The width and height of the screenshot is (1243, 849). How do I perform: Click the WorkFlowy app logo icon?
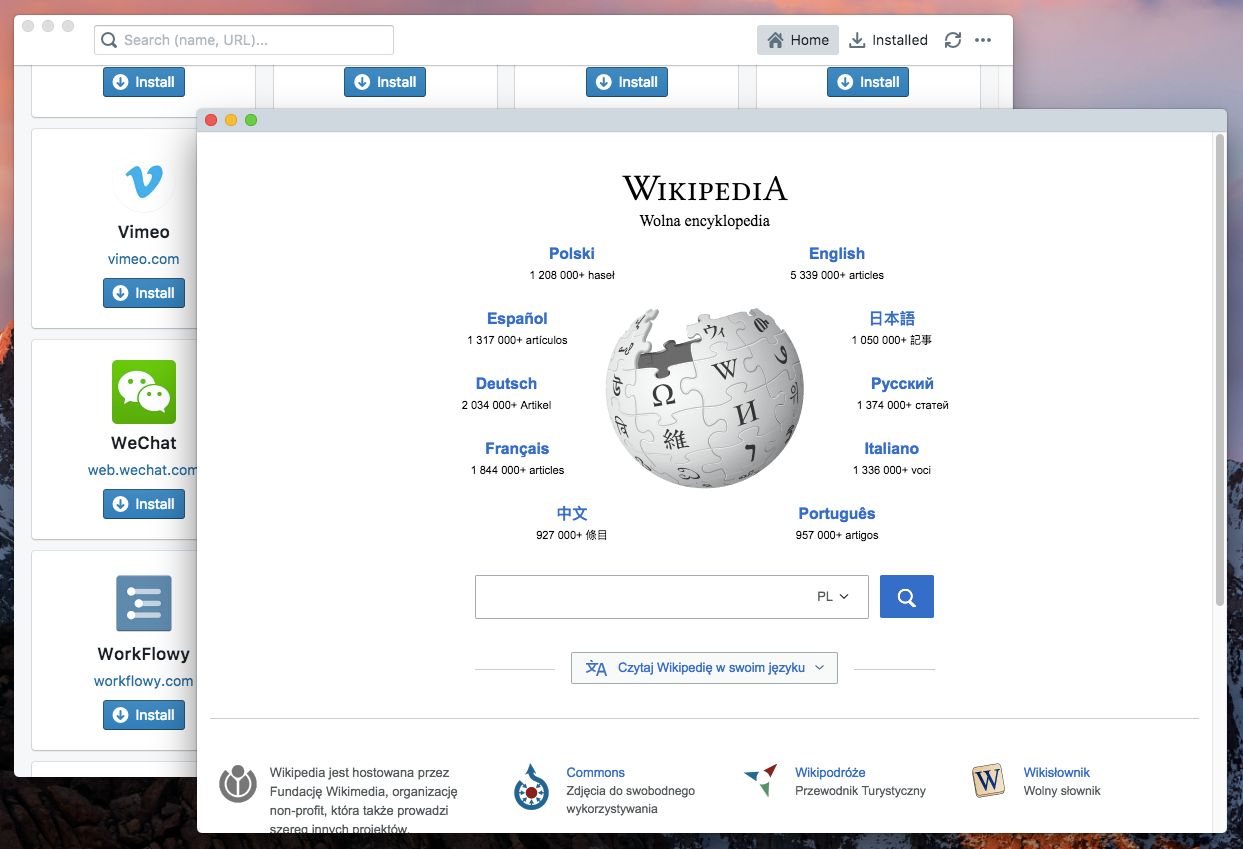[x=144, y=603]
